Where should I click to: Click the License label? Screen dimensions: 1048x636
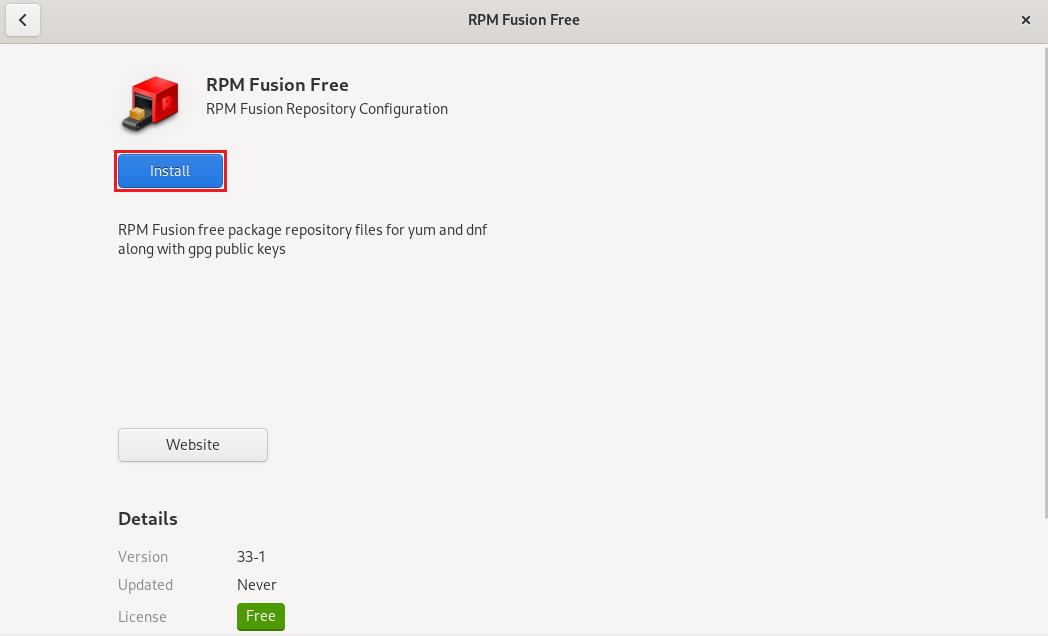point(142,617)
